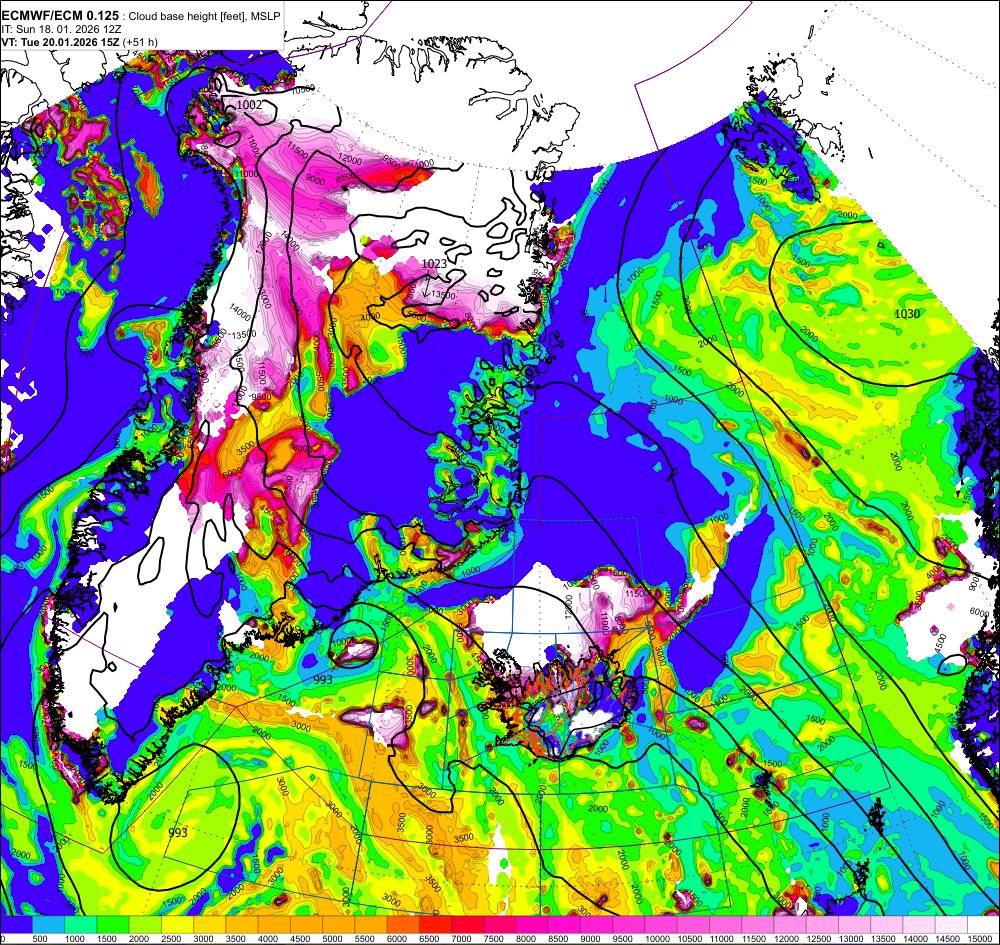1000x945 pixels.
Task: Pick the white 14500–15000 legend swatch
Action: click(x=952, y=925)
